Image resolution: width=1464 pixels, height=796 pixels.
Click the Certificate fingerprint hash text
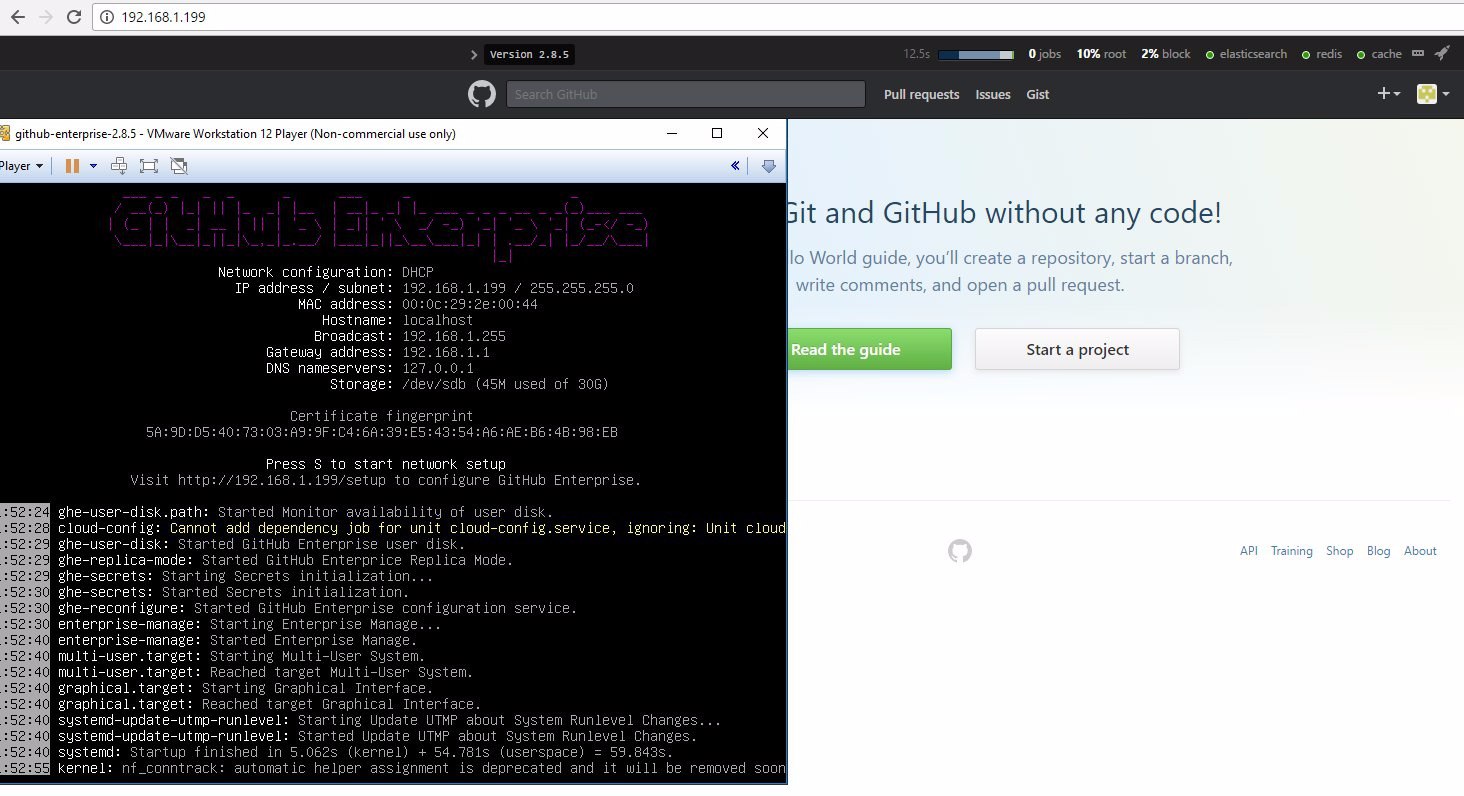tap(382, 432)
